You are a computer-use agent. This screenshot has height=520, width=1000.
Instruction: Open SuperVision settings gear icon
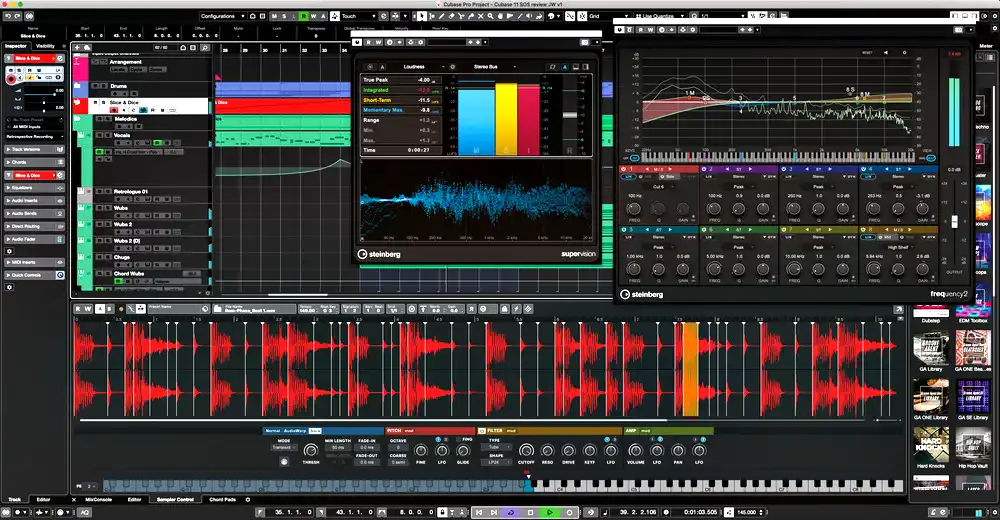pos(452,67)
